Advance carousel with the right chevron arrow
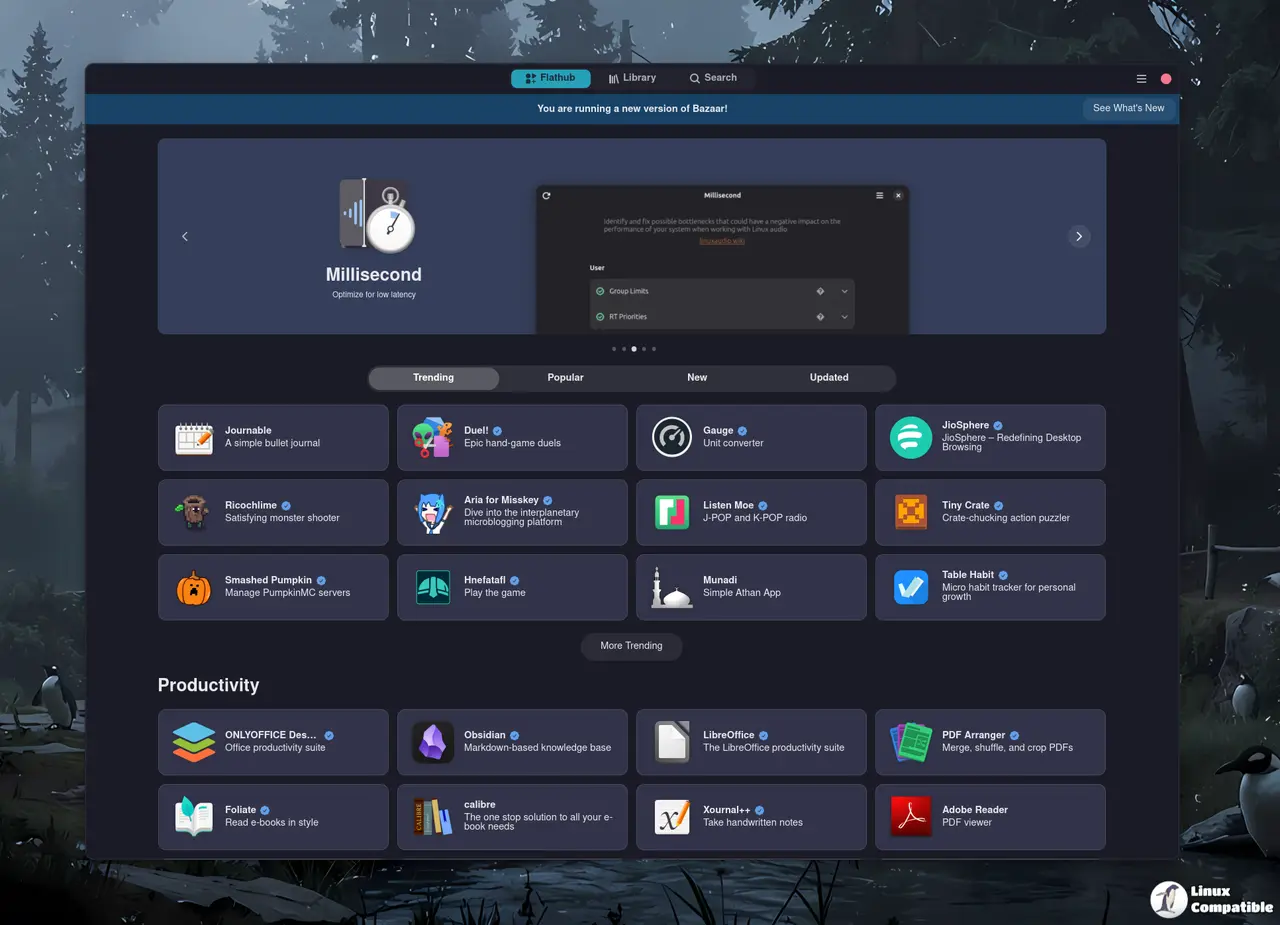 pos(1078,237)
